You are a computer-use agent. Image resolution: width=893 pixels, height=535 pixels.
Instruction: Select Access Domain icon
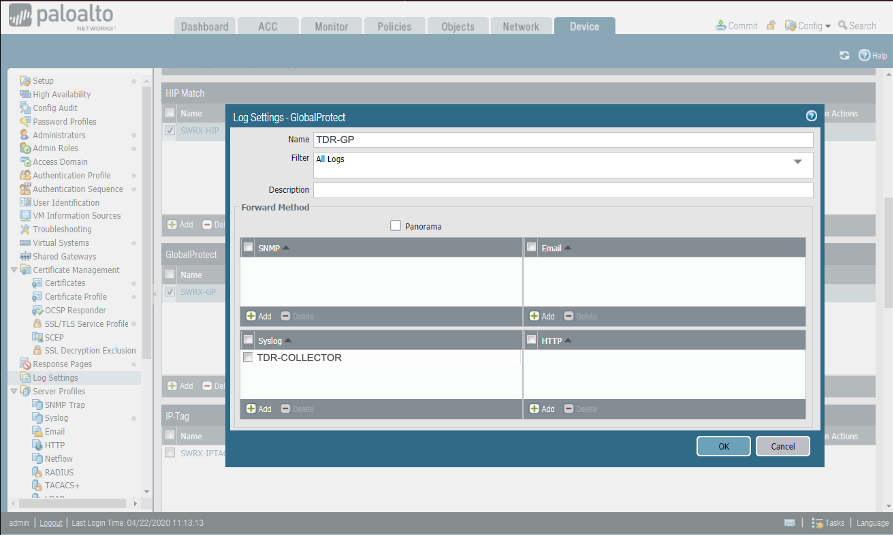pyautogui.click(x=25, y=162)
